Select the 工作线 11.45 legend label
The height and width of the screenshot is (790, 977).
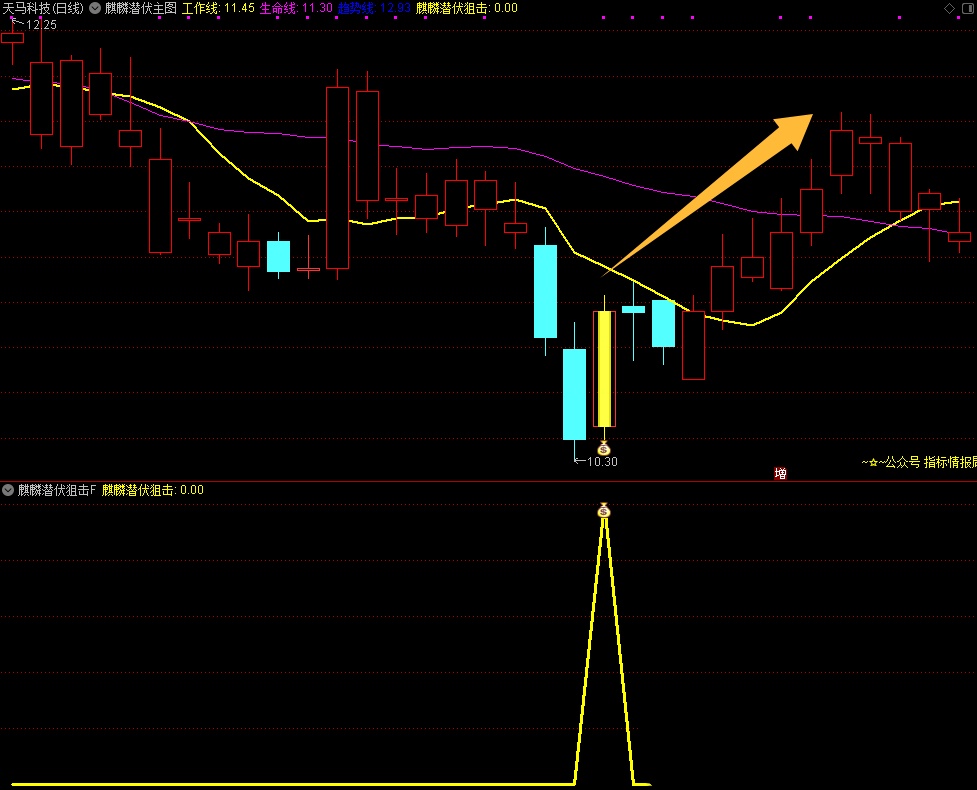click(218, 8)
